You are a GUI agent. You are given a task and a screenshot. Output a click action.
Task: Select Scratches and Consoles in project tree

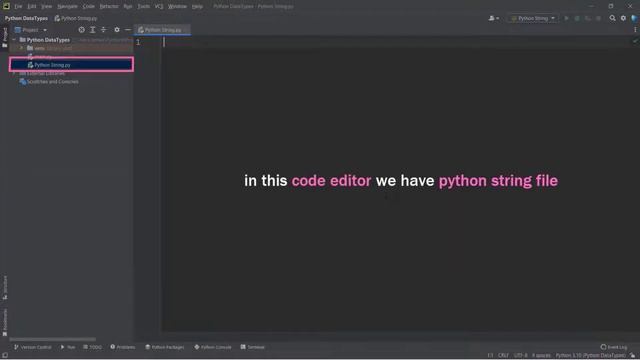49,82
